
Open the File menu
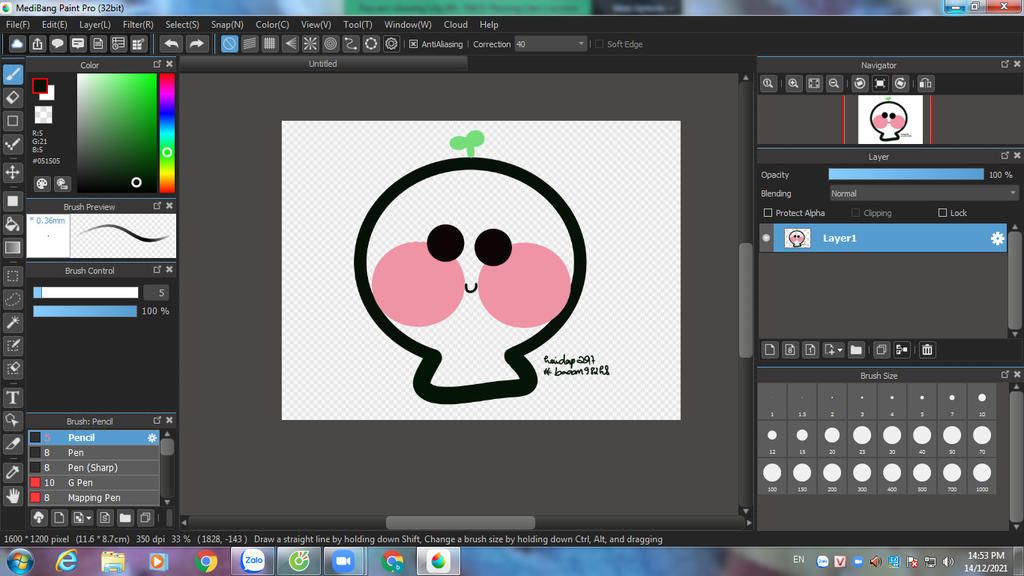[18, 25]
